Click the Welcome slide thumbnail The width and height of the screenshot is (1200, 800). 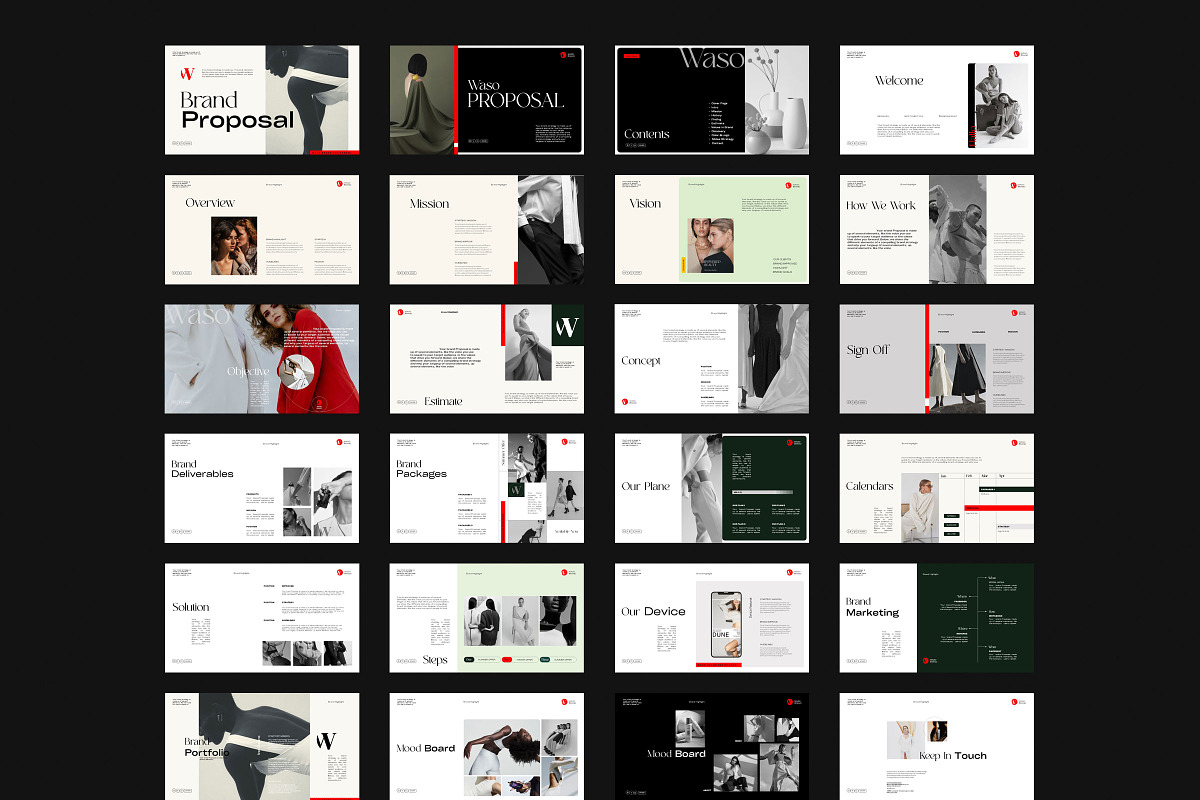[937, 100]
